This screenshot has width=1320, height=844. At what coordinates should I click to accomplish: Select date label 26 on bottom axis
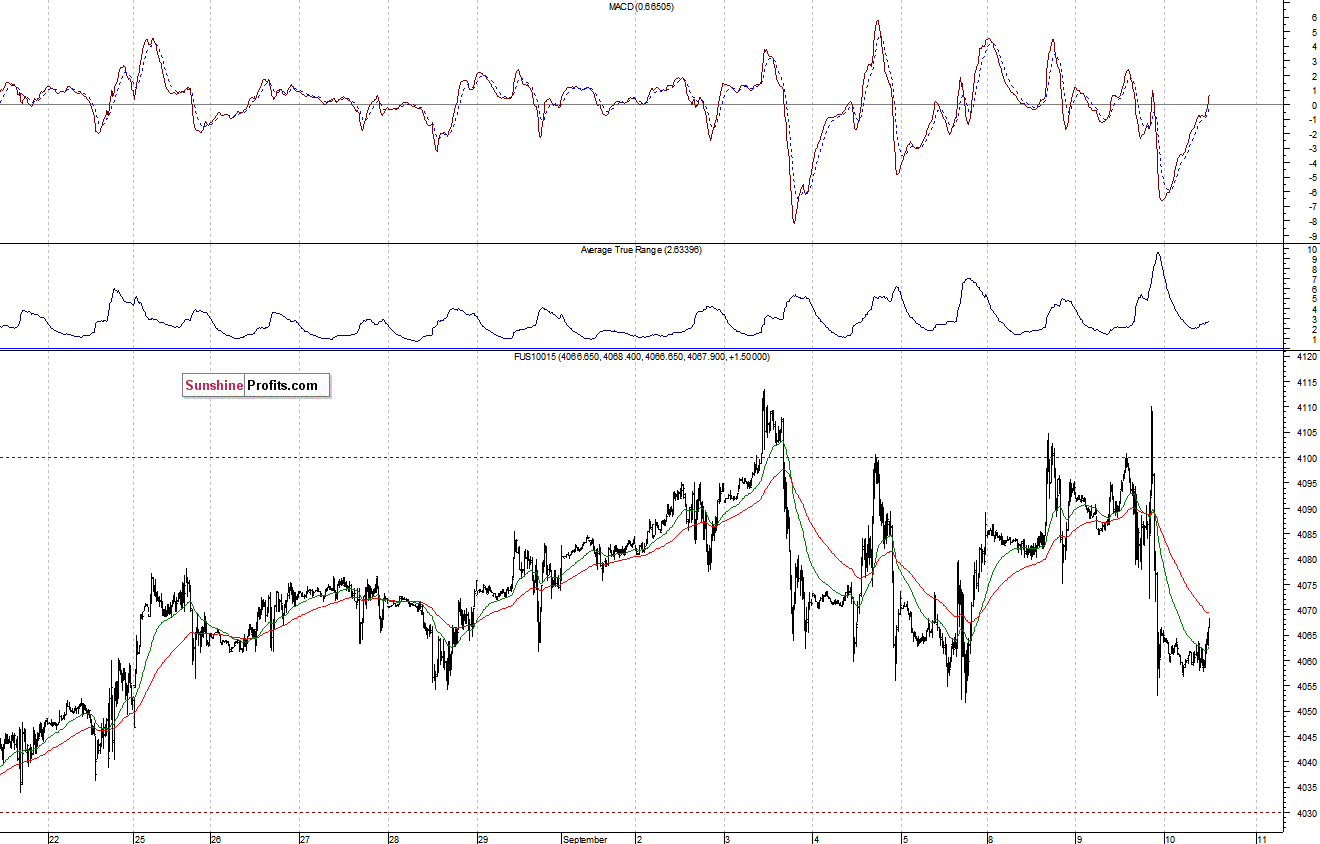pos(216,839)
